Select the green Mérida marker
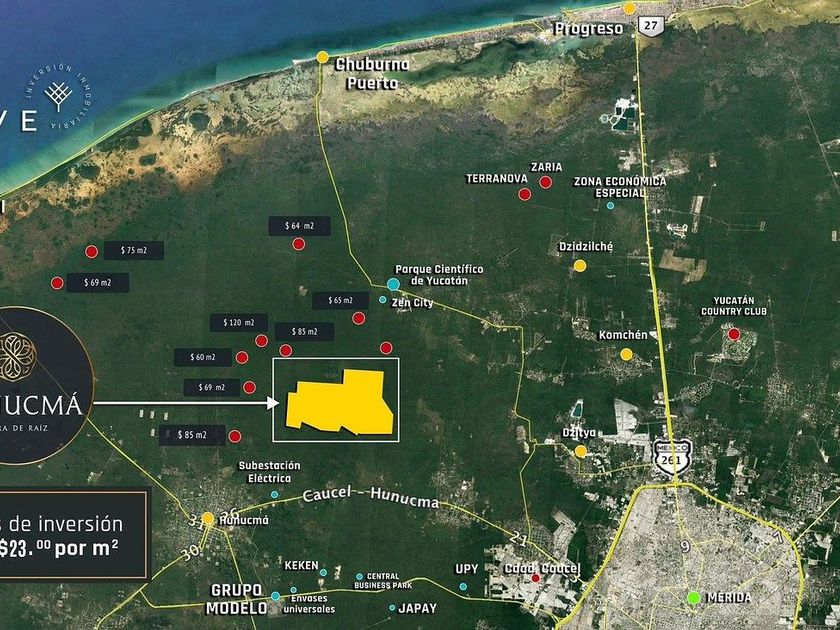Viewport: 840px width, 630px height. coord(694,597)
